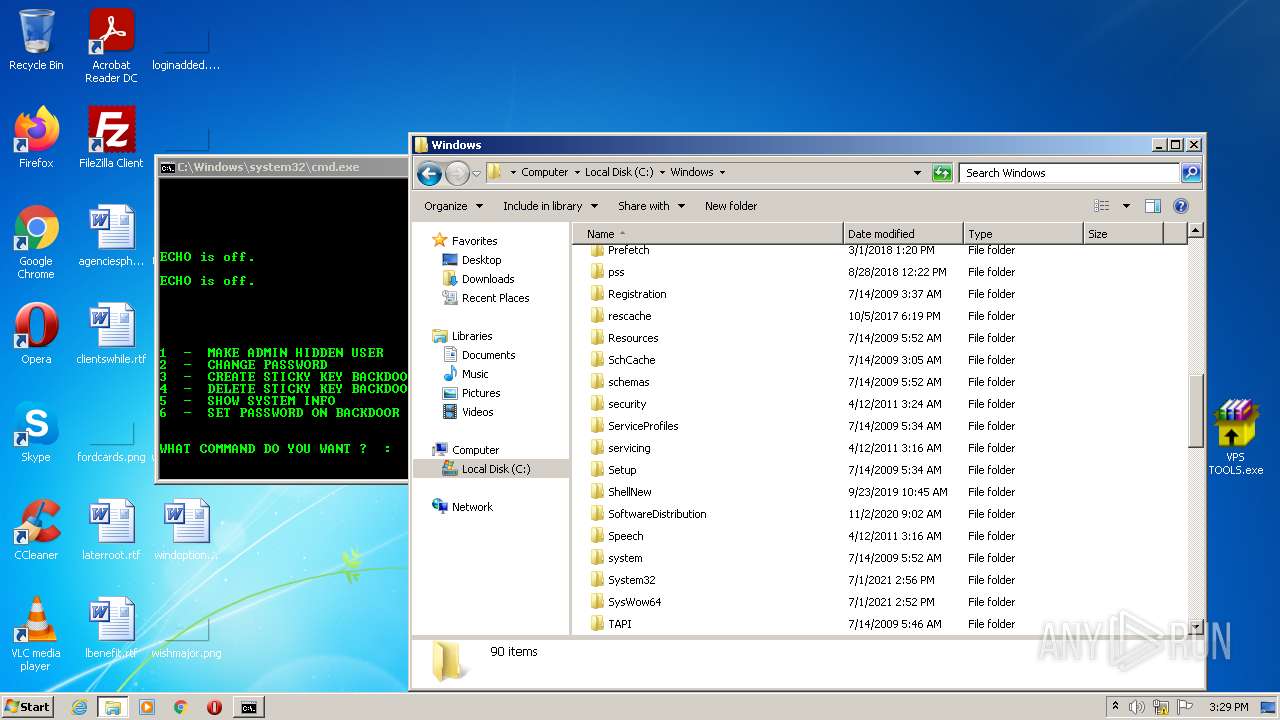Open volume control in system tray
Image resolution: width=1280 pixels, height=720 pixels.
tap(1137, 707)
